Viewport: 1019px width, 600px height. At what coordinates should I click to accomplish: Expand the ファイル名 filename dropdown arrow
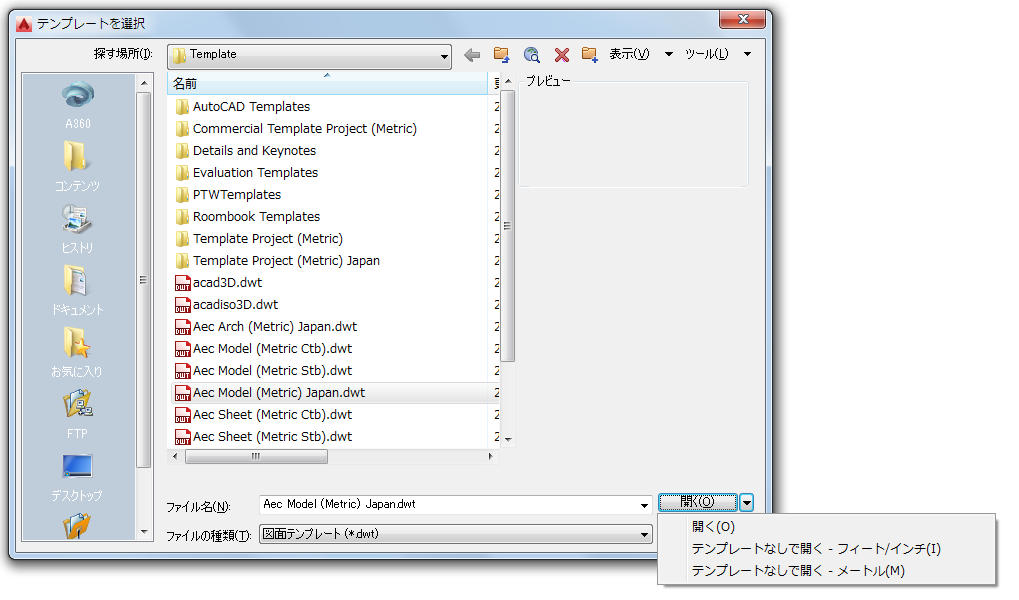[x=644, y=505]
